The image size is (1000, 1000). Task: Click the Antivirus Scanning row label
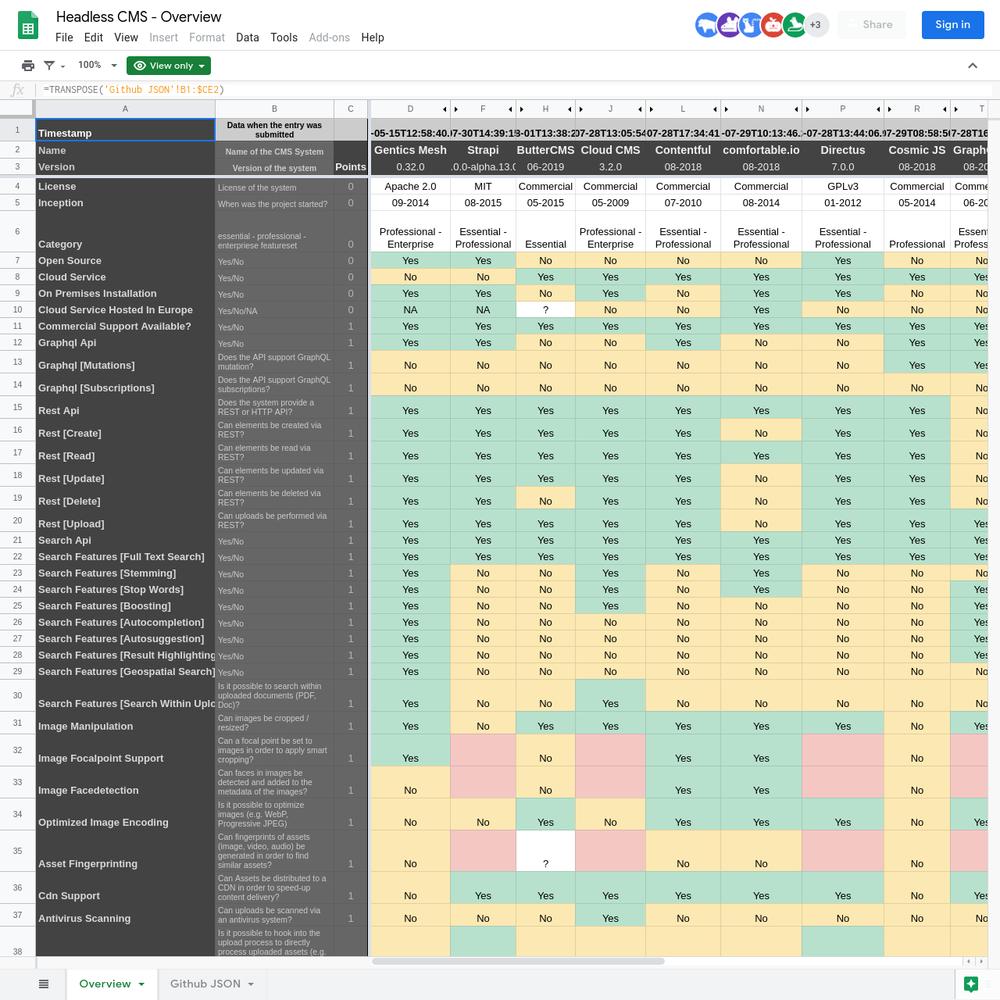[84, 918]
